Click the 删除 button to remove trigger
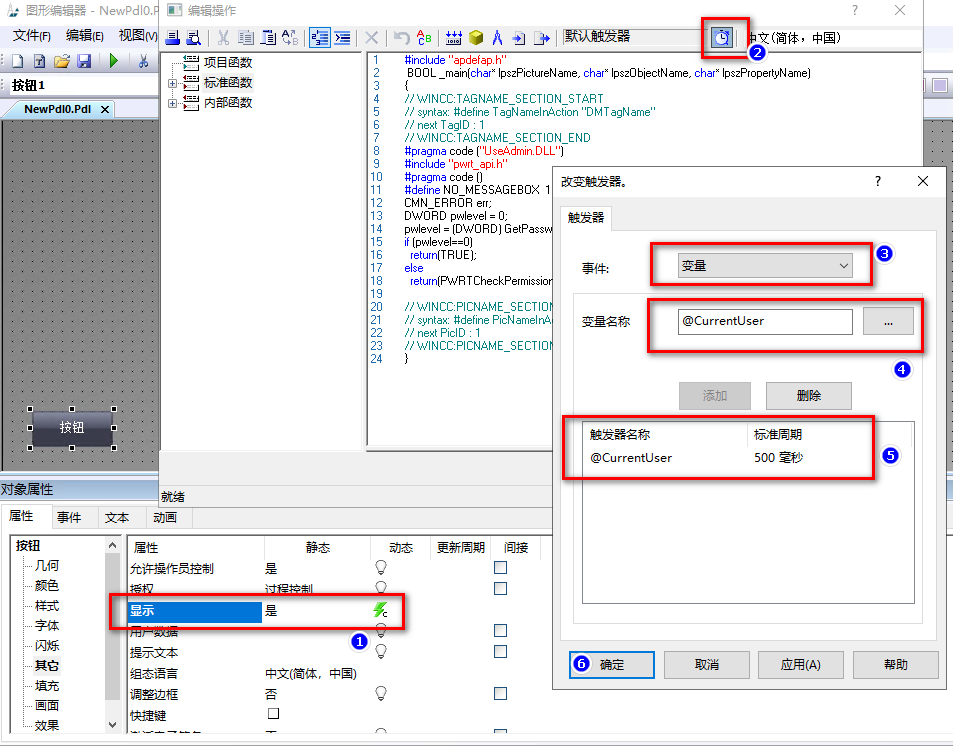 click(808, 395)
